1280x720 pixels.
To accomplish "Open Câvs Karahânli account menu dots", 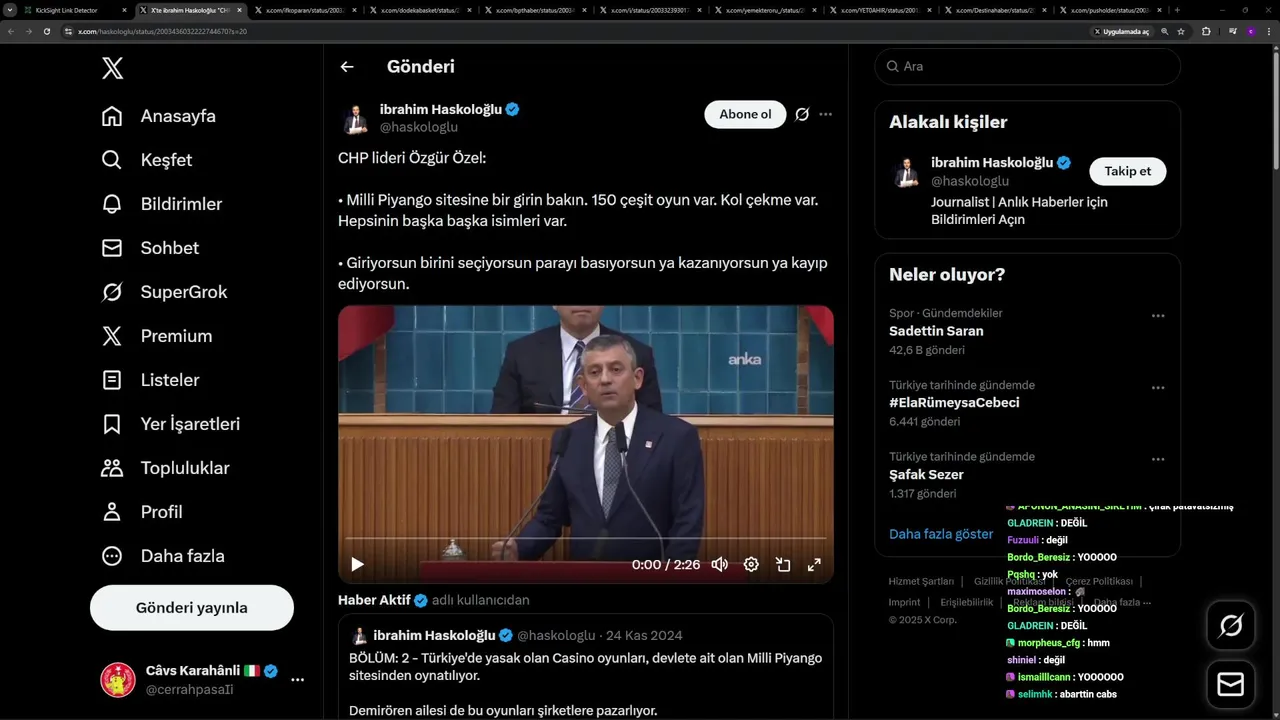I will pos(297,680).
